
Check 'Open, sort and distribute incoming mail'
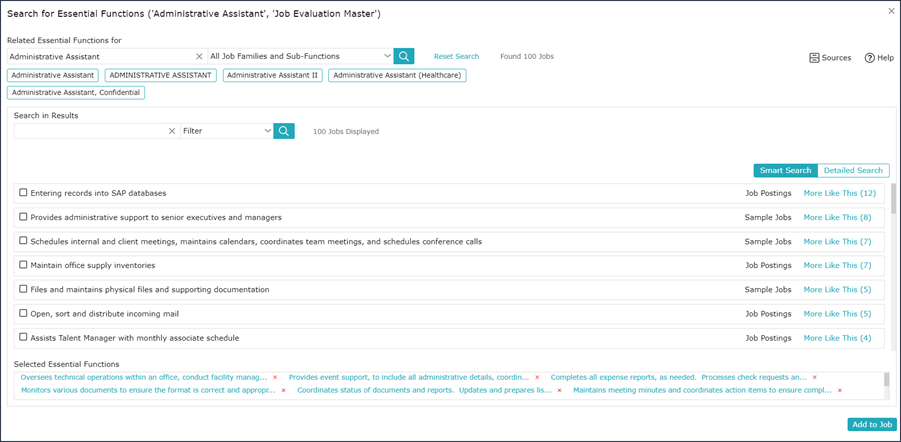24,313
